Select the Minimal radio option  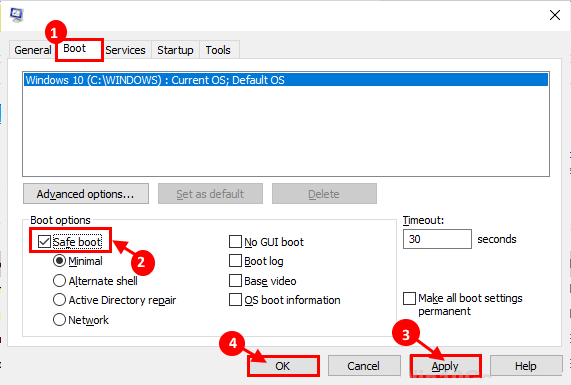pos(59,261)
